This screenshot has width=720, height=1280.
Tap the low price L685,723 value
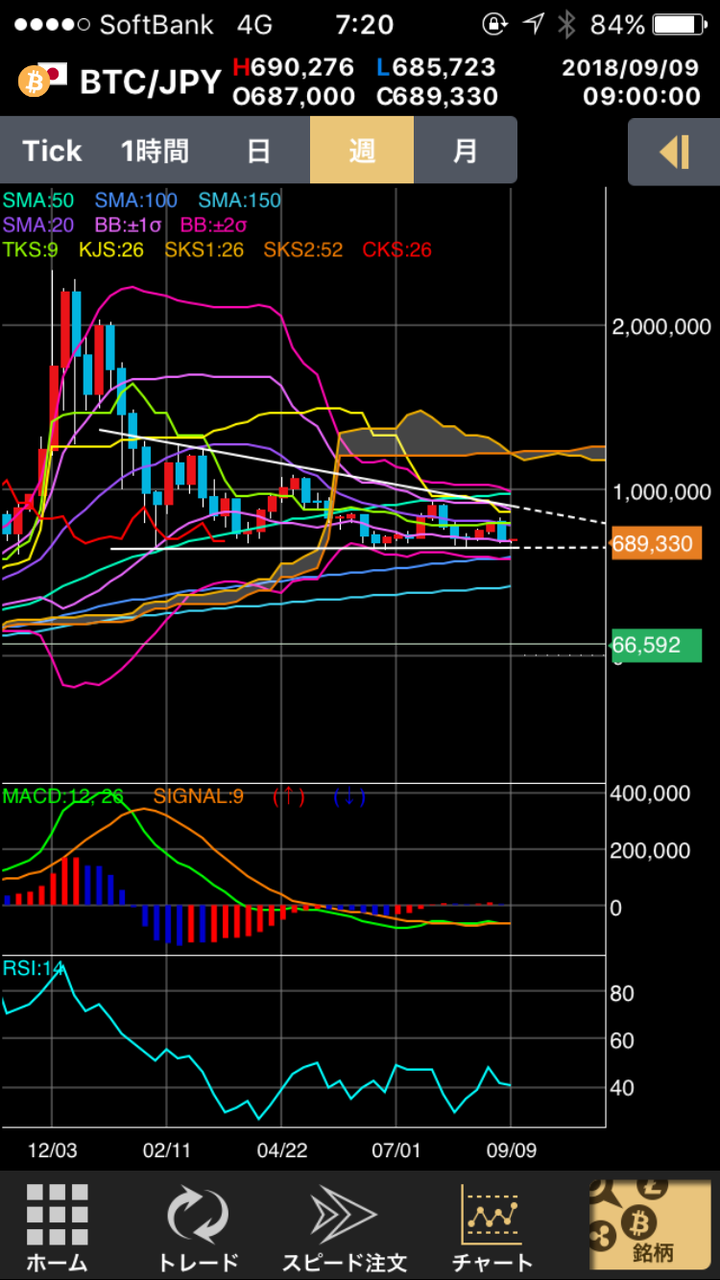tap(436, 67)
